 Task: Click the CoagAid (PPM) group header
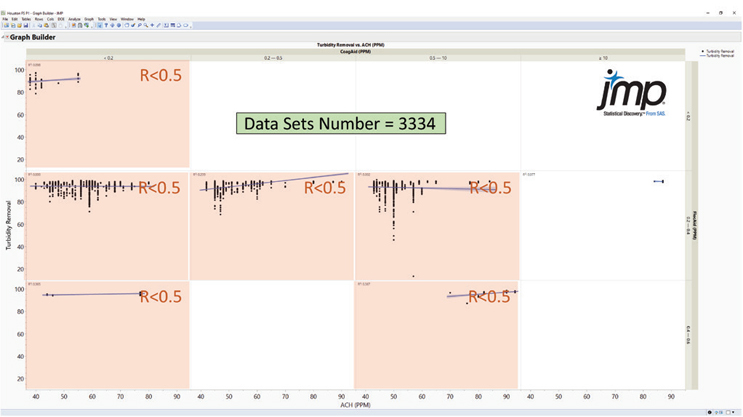click(357, 52)
